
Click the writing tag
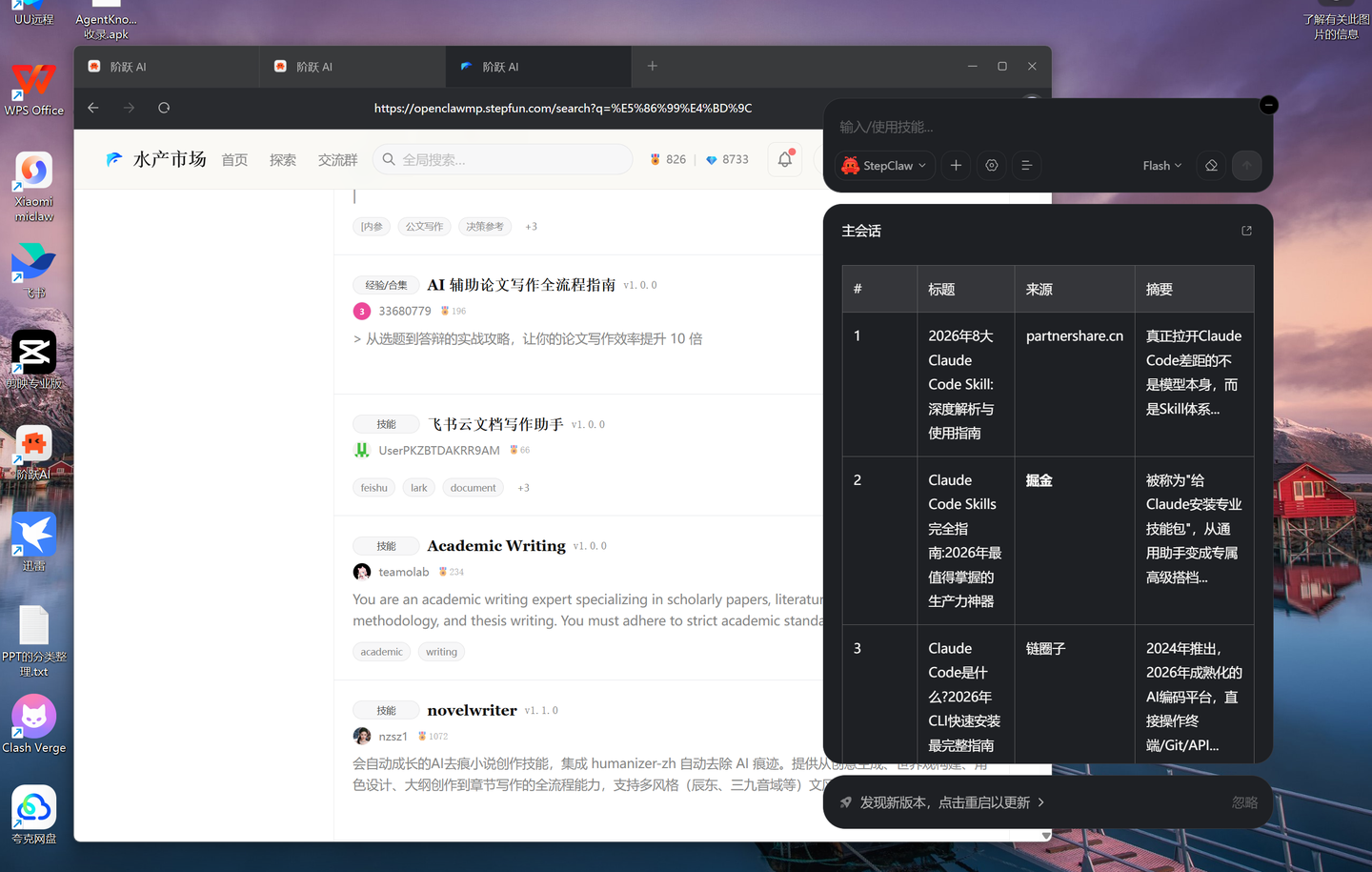click(441, 652)
